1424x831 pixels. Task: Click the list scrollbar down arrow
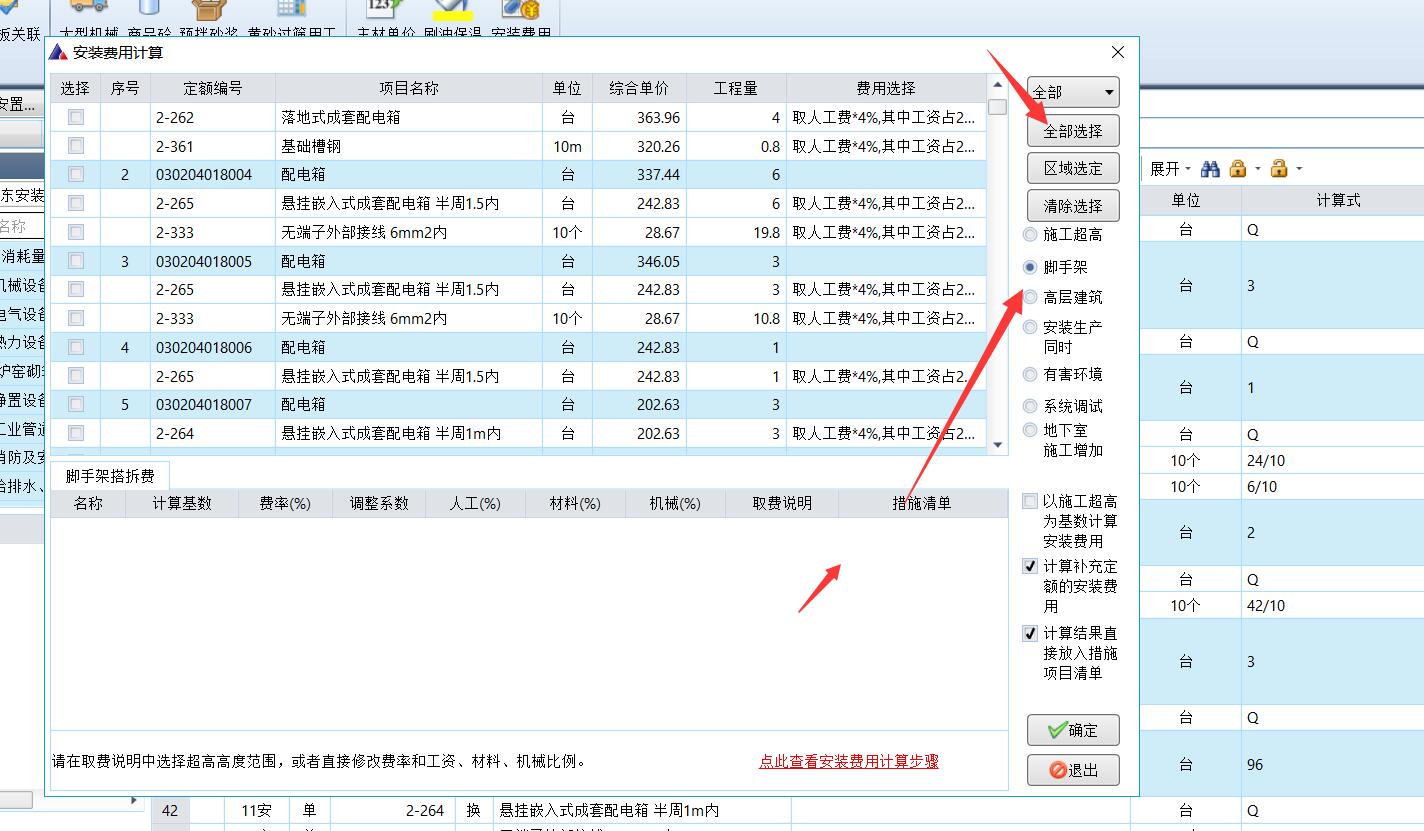point(997,444)
